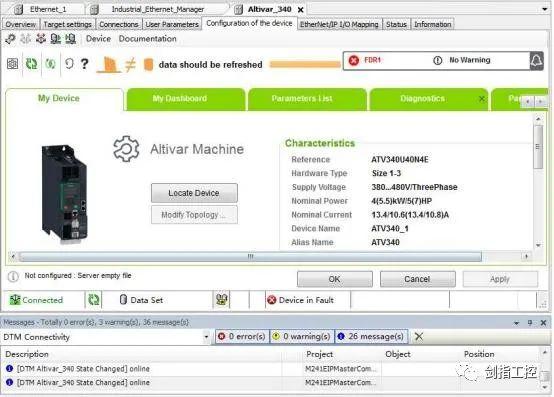Click the question mark help icon
The height and width of the screenshot is (397, 554).
tap(84, 64)
